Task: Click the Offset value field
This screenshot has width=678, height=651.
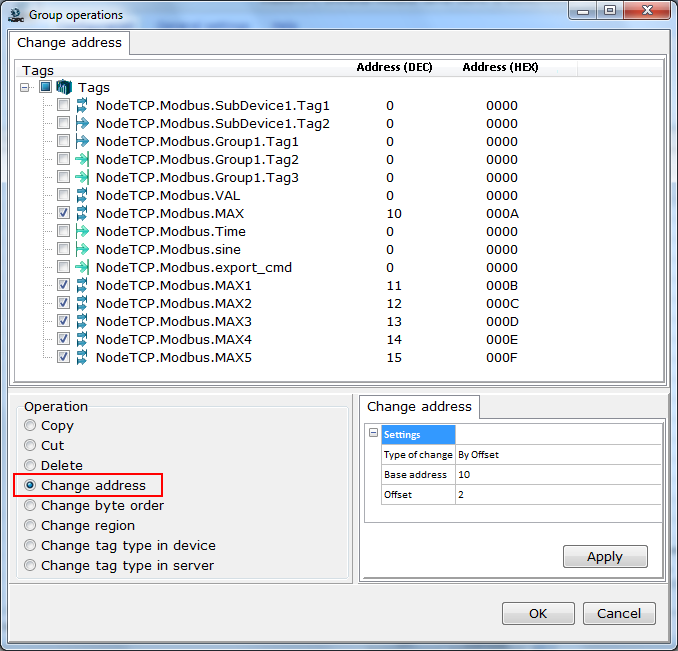Action: click(x=558, y=495)
